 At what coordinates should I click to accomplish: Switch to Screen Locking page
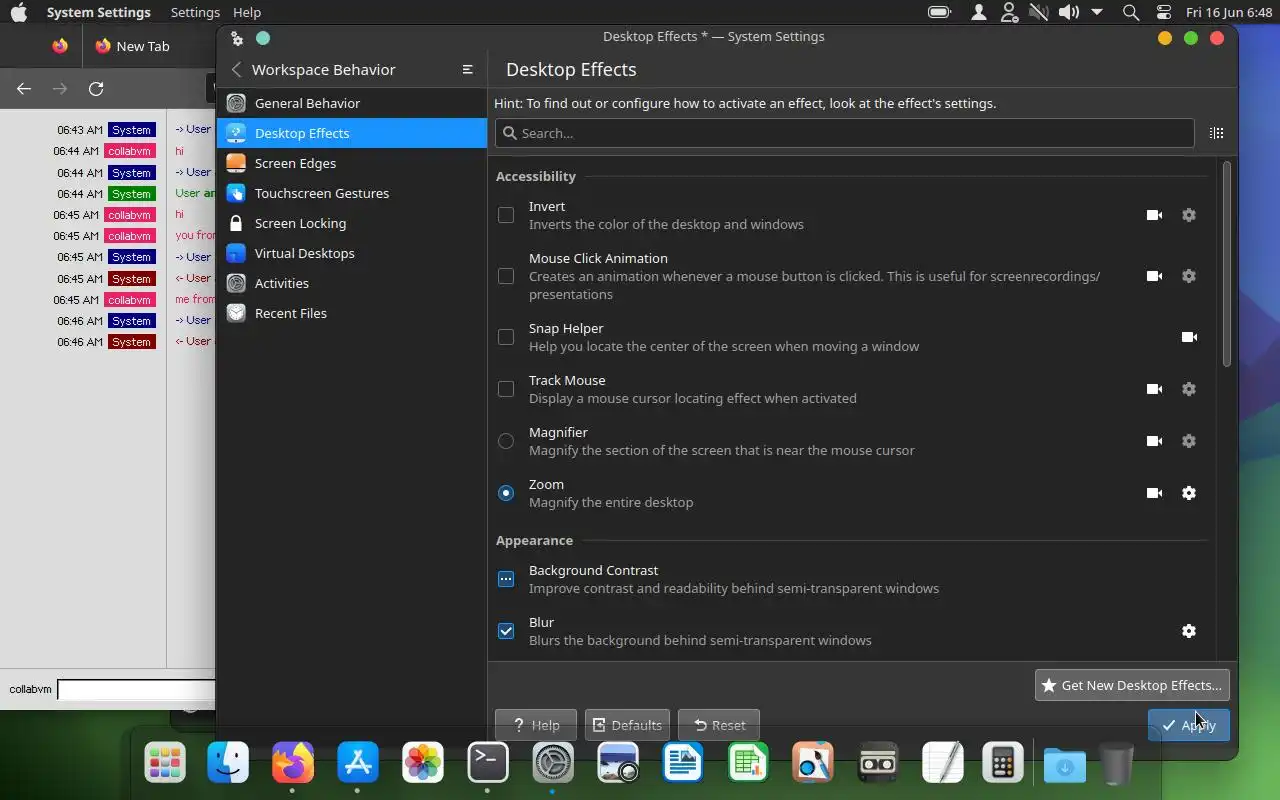[x=352, y=223]
